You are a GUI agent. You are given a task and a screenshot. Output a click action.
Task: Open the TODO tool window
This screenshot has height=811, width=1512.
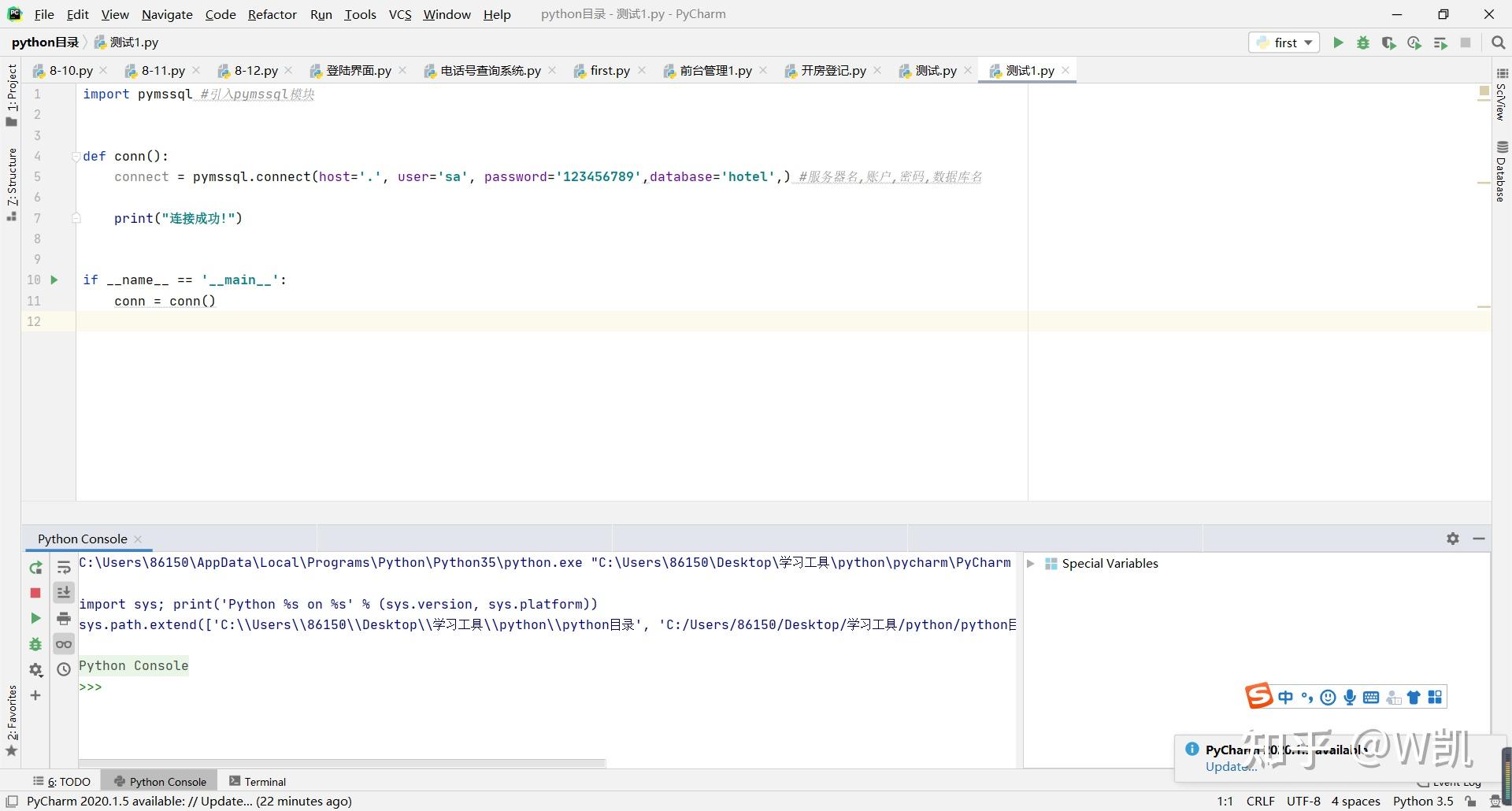(62, 782)
